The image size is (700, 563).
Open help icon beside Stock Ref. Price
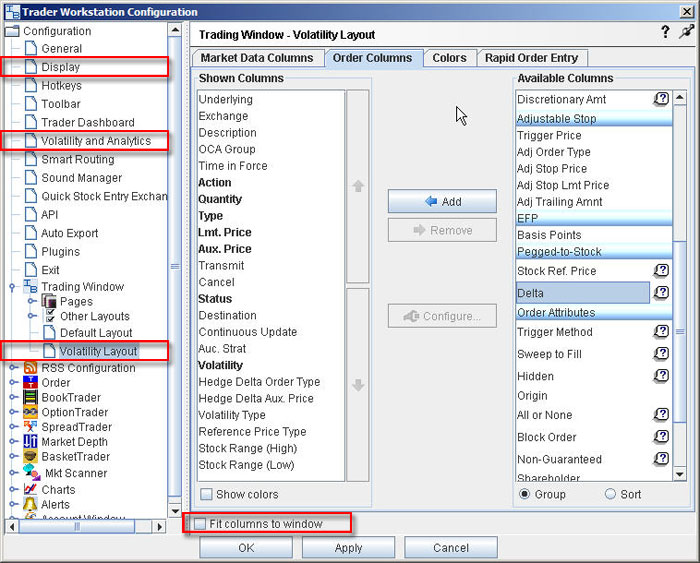pyautogui.click(x=661, y=270)
